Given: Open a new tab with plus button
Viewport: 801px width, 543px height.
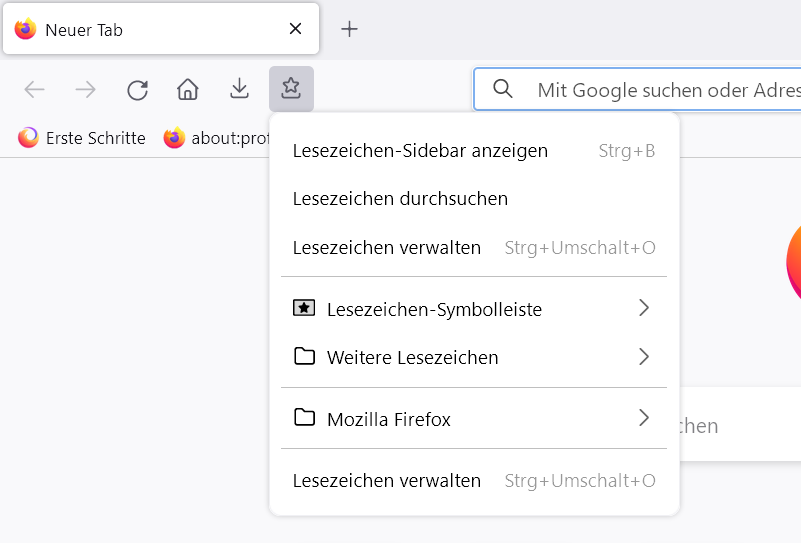Looking at the screenshot, I should pyautogui.click(x=349, y=29).
